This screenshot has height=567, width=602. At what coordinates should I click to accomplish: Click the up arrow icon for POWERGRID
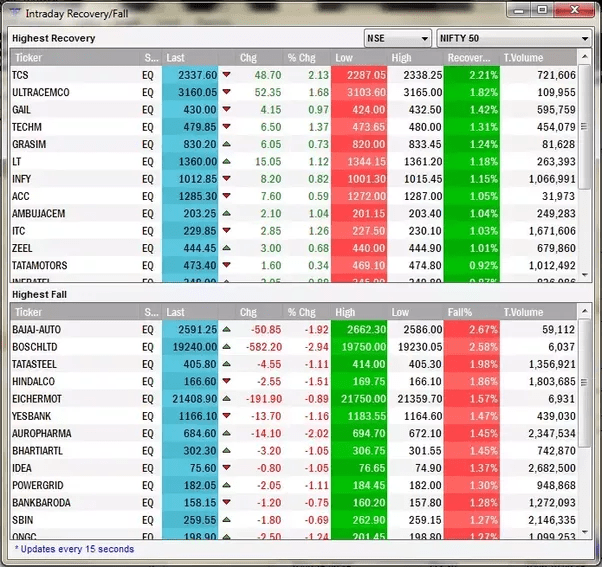pyautogui.click(x=227, y=485)
